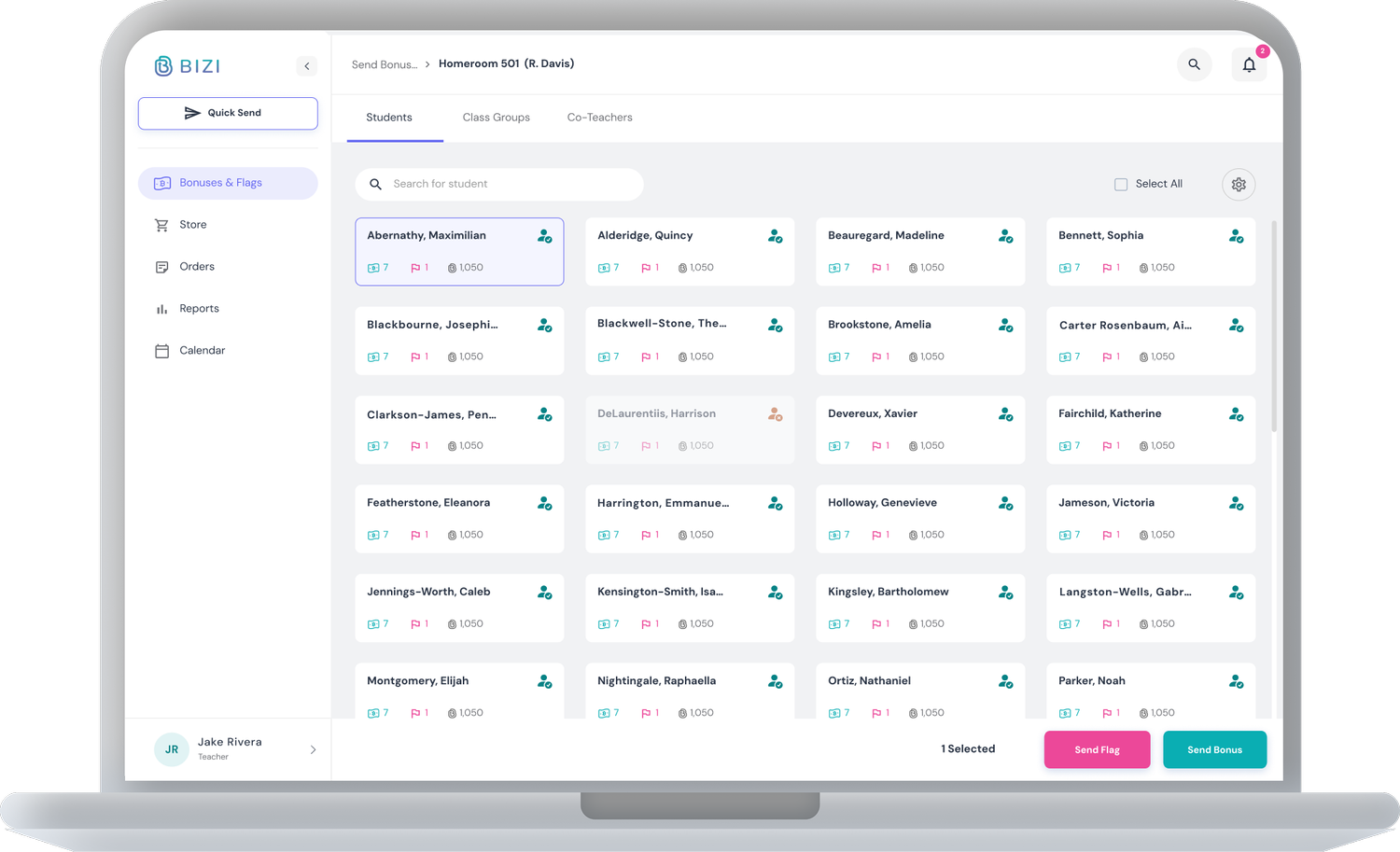1400x852 pixels.
Task: Switch to the Co-Teachers tab
Action: (x=600, y=118)
